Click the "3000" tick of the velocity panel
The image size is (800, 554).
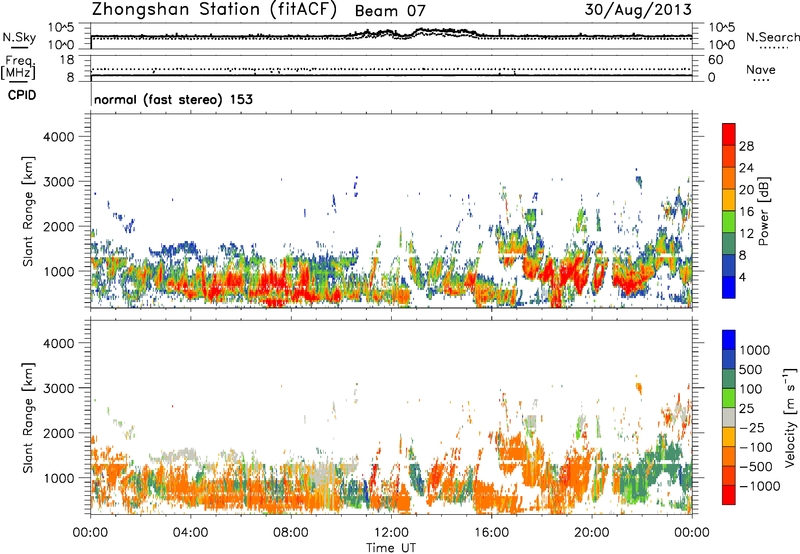click(x=59, y=388)
